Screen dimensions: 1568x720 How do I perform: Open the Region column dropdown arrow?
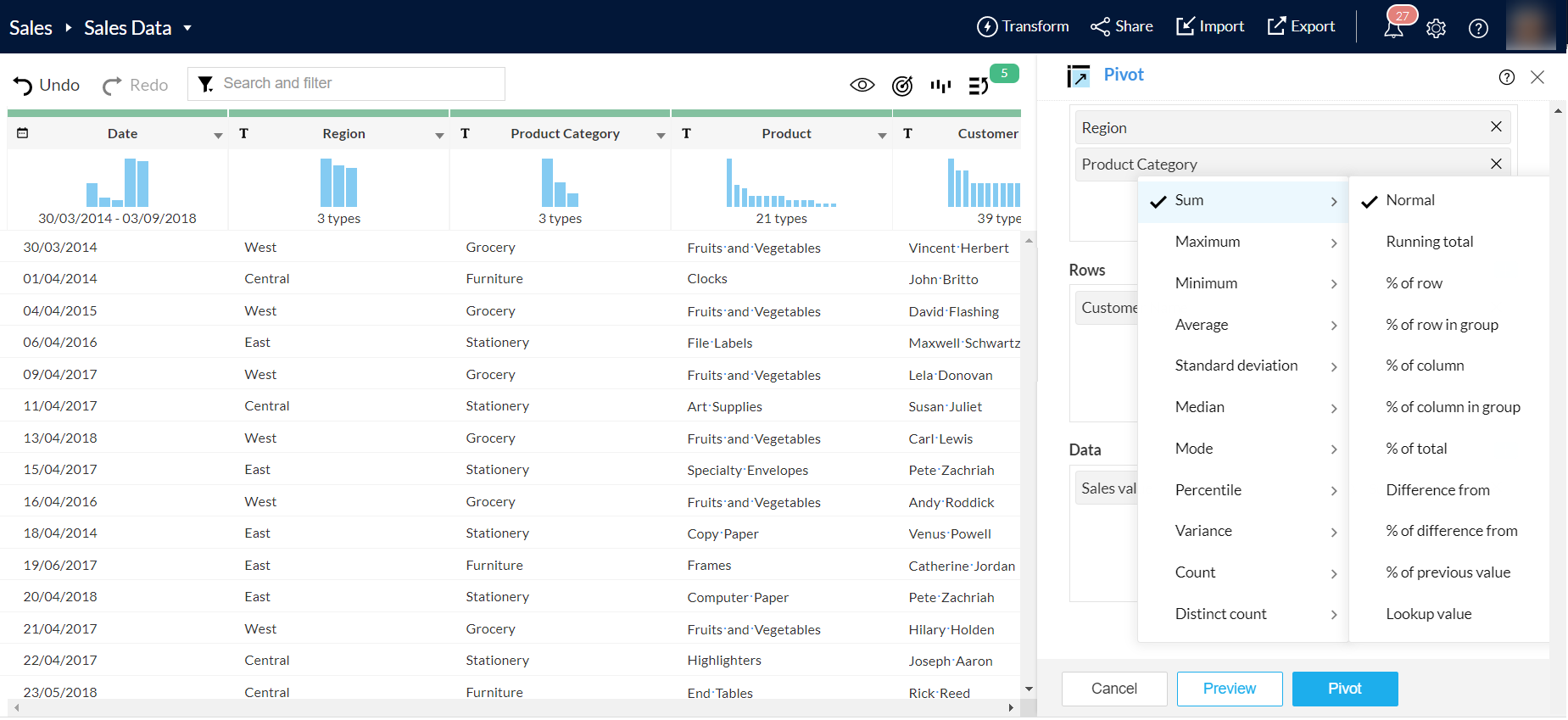439,136
